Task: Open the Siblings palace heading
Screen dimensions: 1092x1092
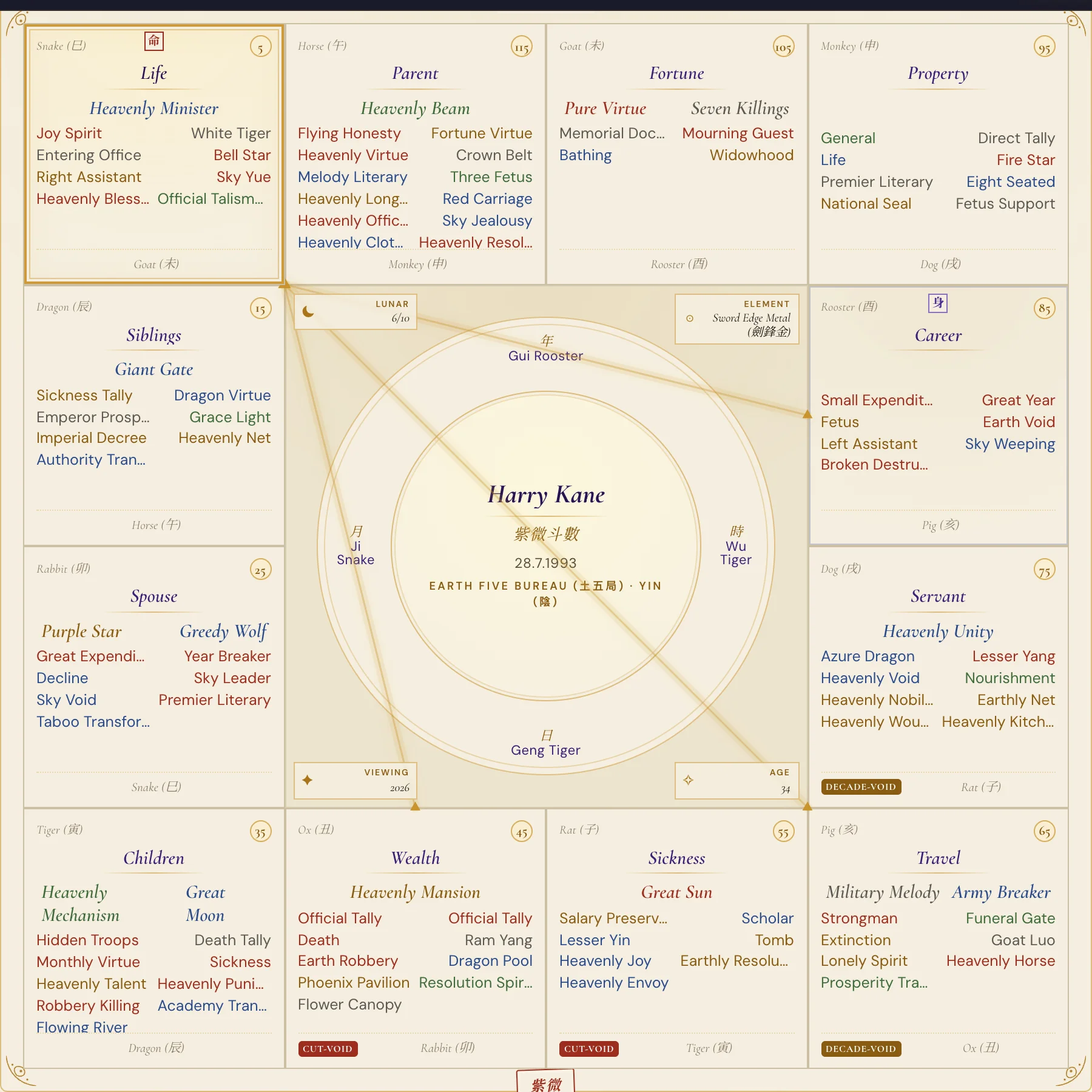Action: tap(154, 335)
